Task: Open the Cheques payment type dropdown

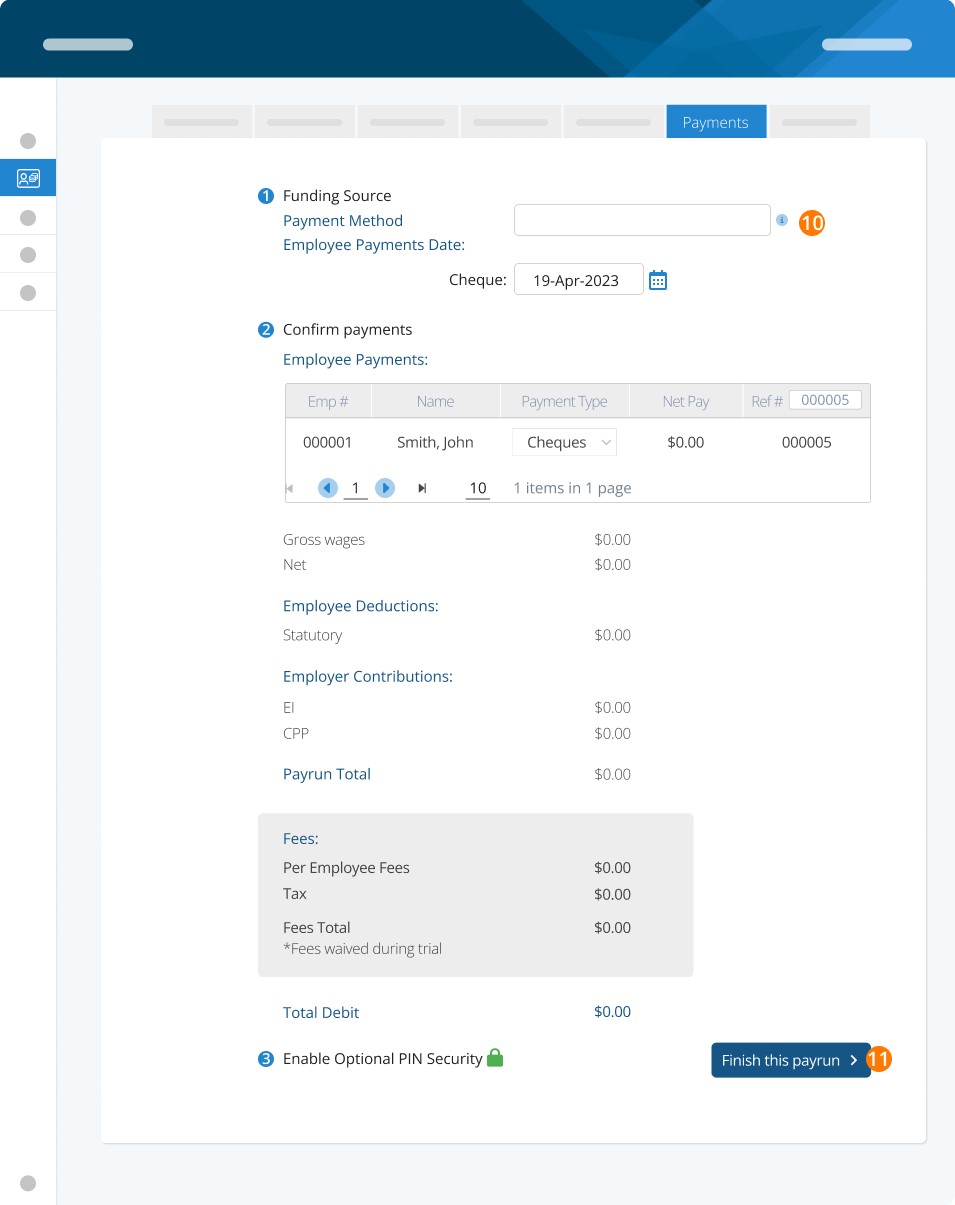Action: (x=564, y=442)
